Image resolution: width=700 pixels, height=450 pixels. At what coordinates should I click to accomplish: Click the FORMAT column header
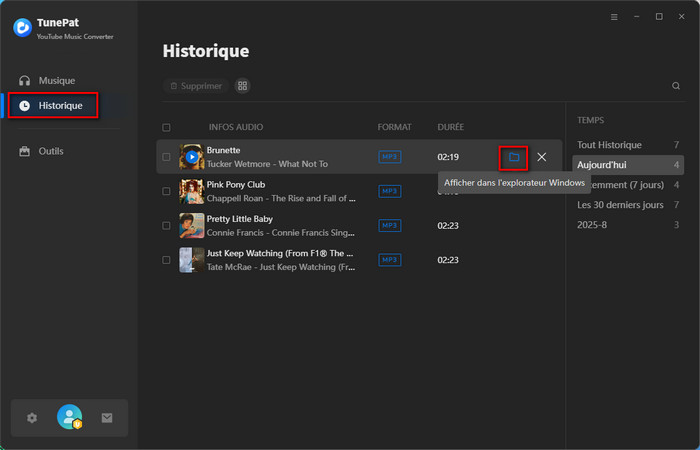point(395,127)
